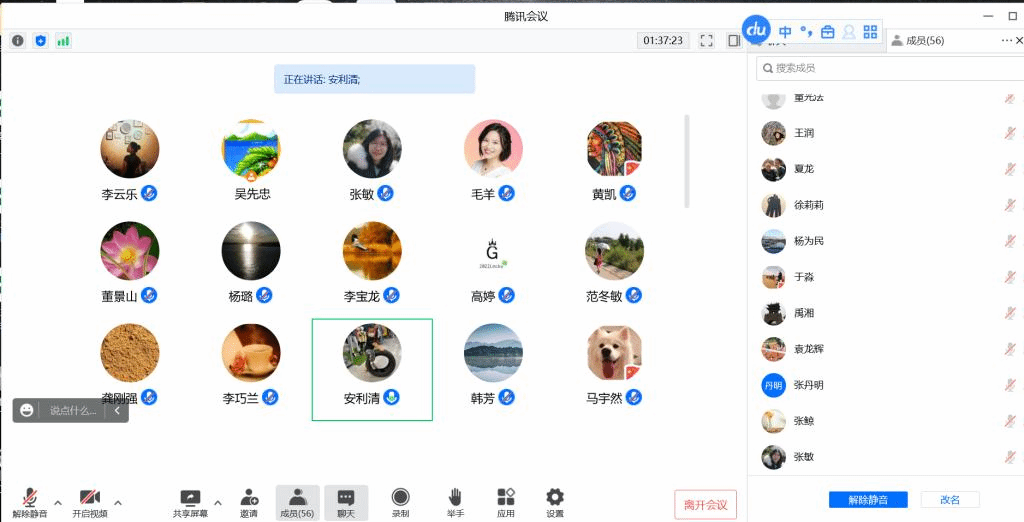Screen dimensions: 1024x522
Task: Check the green network signal icon
Action: click(63, 41)
